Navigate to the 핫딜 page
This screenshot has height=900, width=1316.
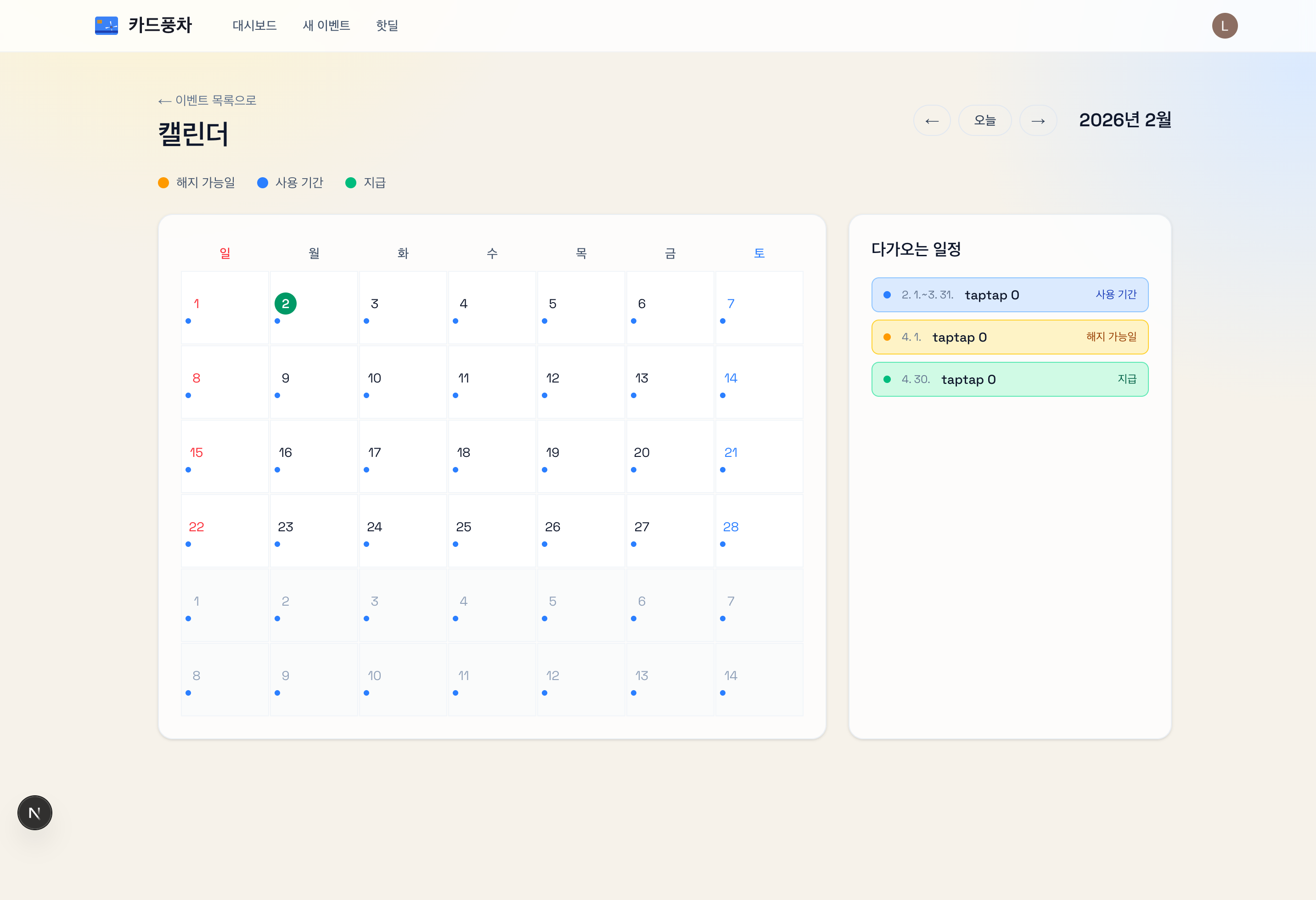[x=387, y=26]
